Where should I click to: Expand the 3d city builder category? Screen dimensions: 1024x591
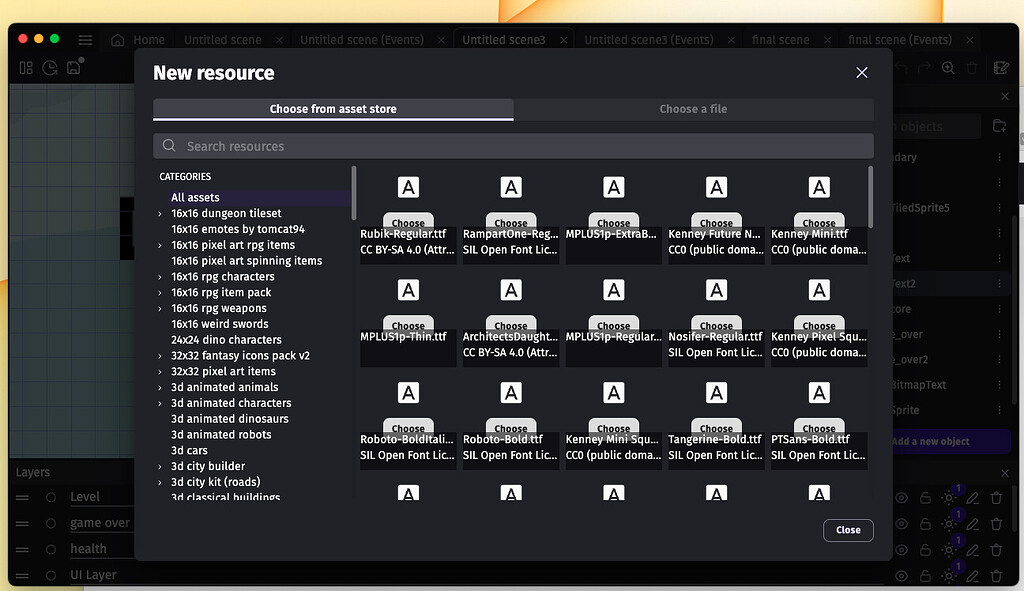click(160, 466)
